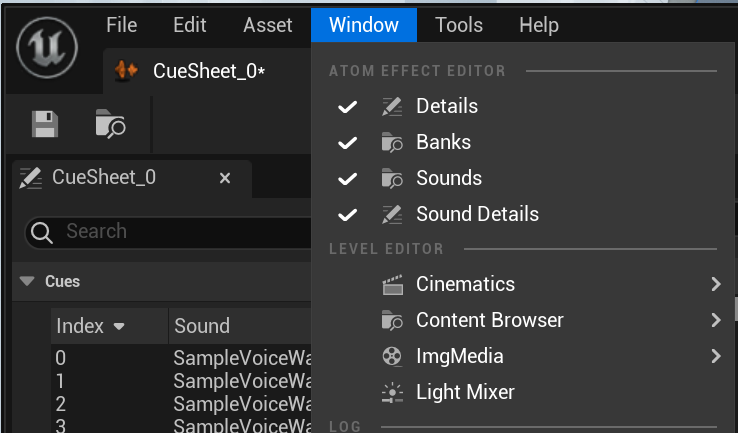This screenshot has height=433, width=738.
Task: Click the ImgMedia film reel icon
Action: click(x=392, y=356)
